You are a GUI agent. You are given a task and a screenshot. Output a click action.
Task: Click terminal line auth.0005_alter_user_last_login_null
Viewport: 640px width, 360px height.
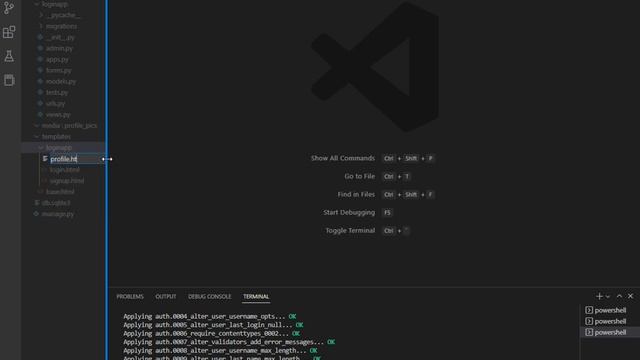coord(213,325)
